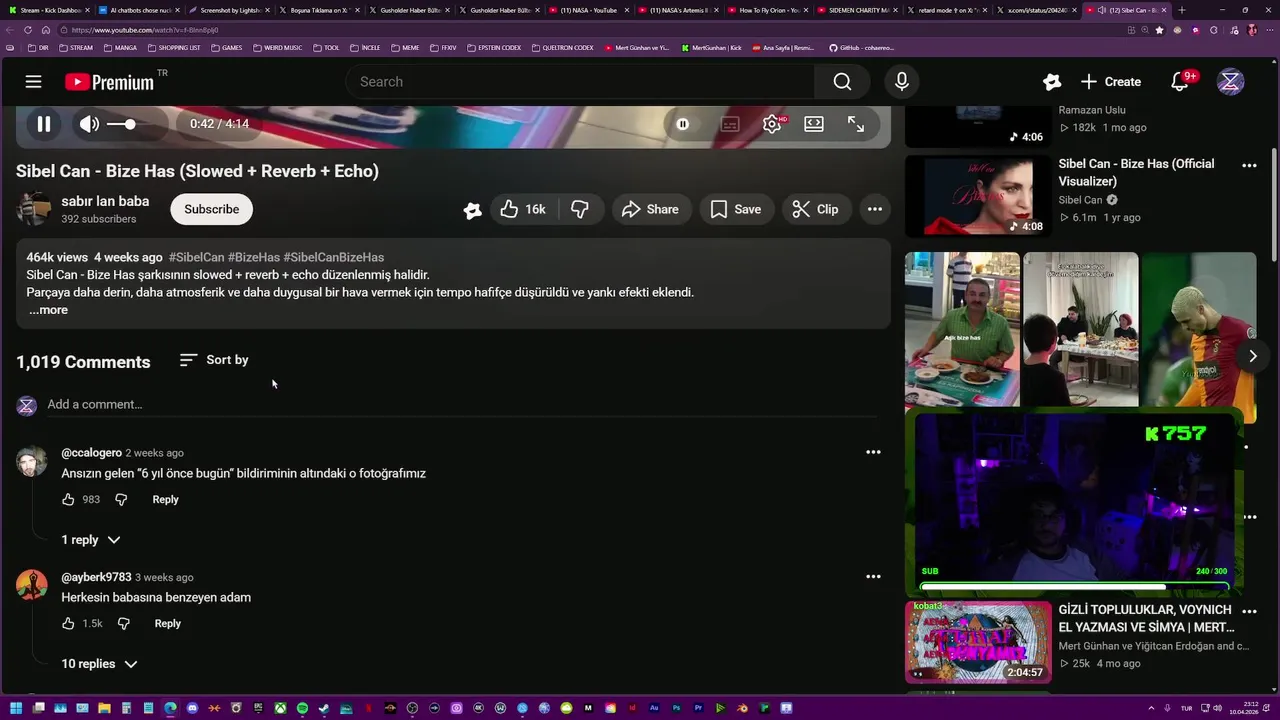Screen dimensions: 1280x720
Task: Like ayberk9783's comment with 1.5k likes
Action: coord(68,623)
